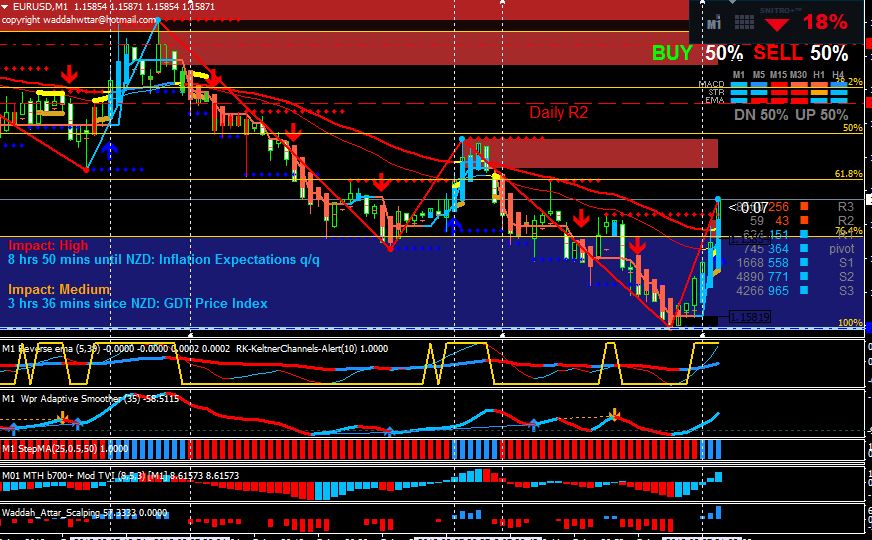This screenshot has height=540, width=872.
Task: Select the H1 timeframe column header
Action: click(x=819, y=75)
